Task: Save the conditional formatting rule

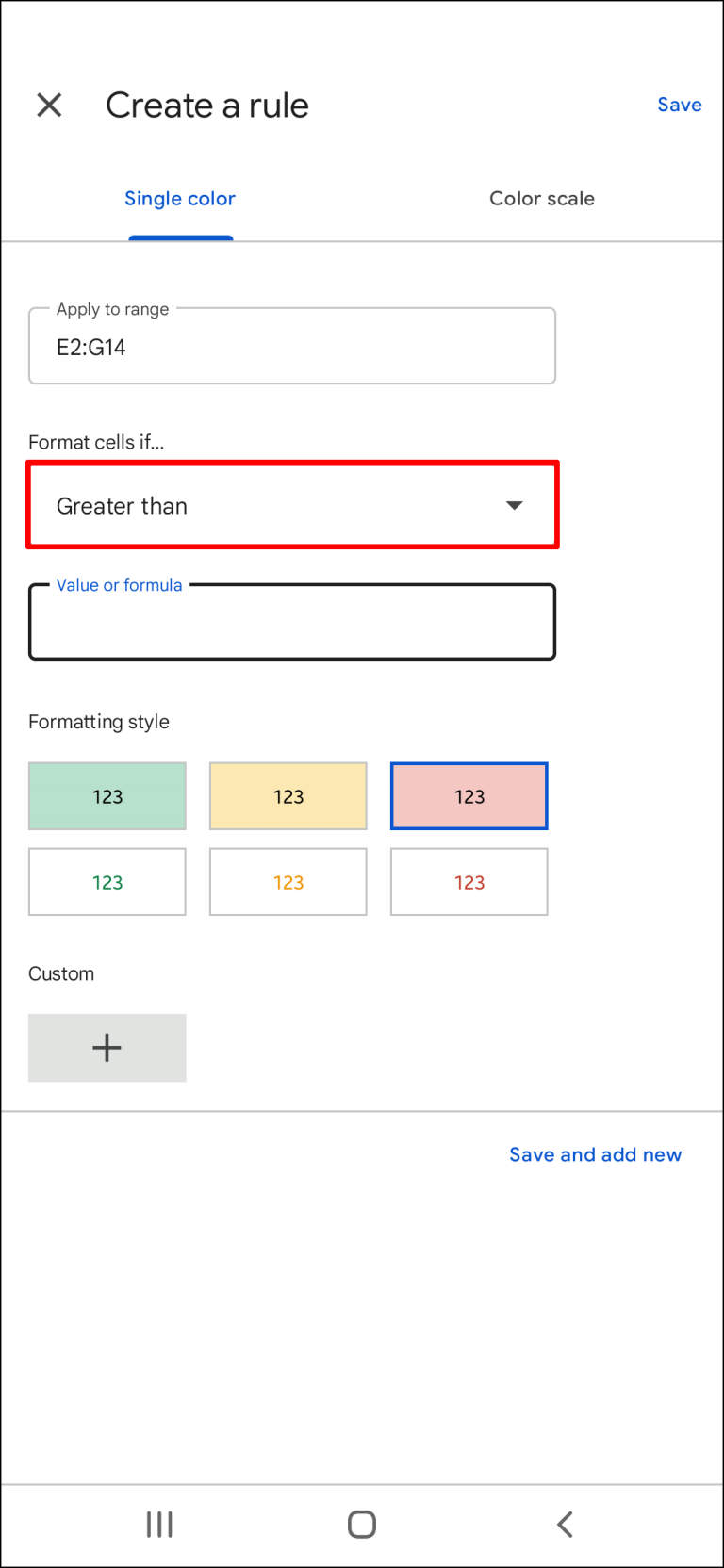Action: tap(679, 105)
